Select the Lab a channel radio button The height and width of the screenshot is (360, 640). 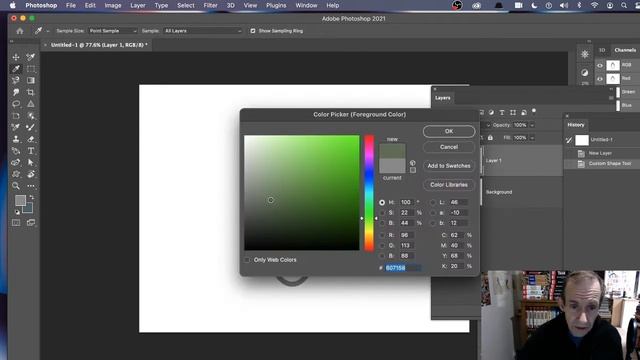433,213
